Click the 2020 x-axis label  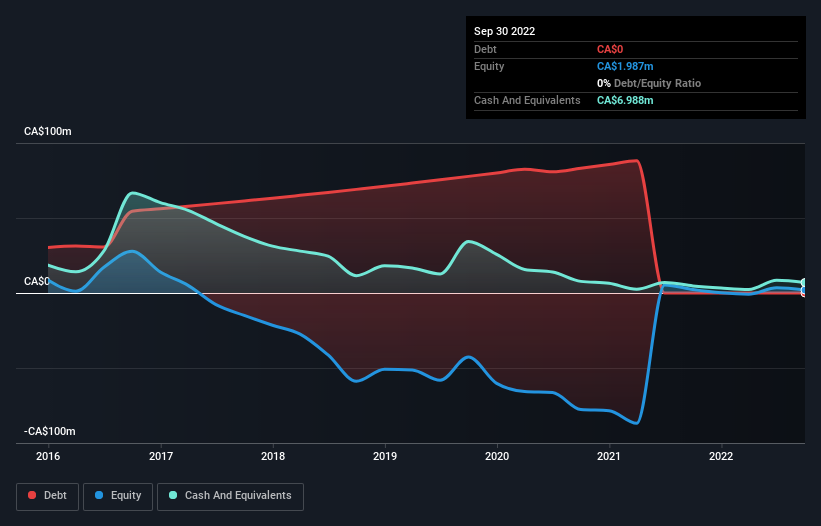click(497, 456)
